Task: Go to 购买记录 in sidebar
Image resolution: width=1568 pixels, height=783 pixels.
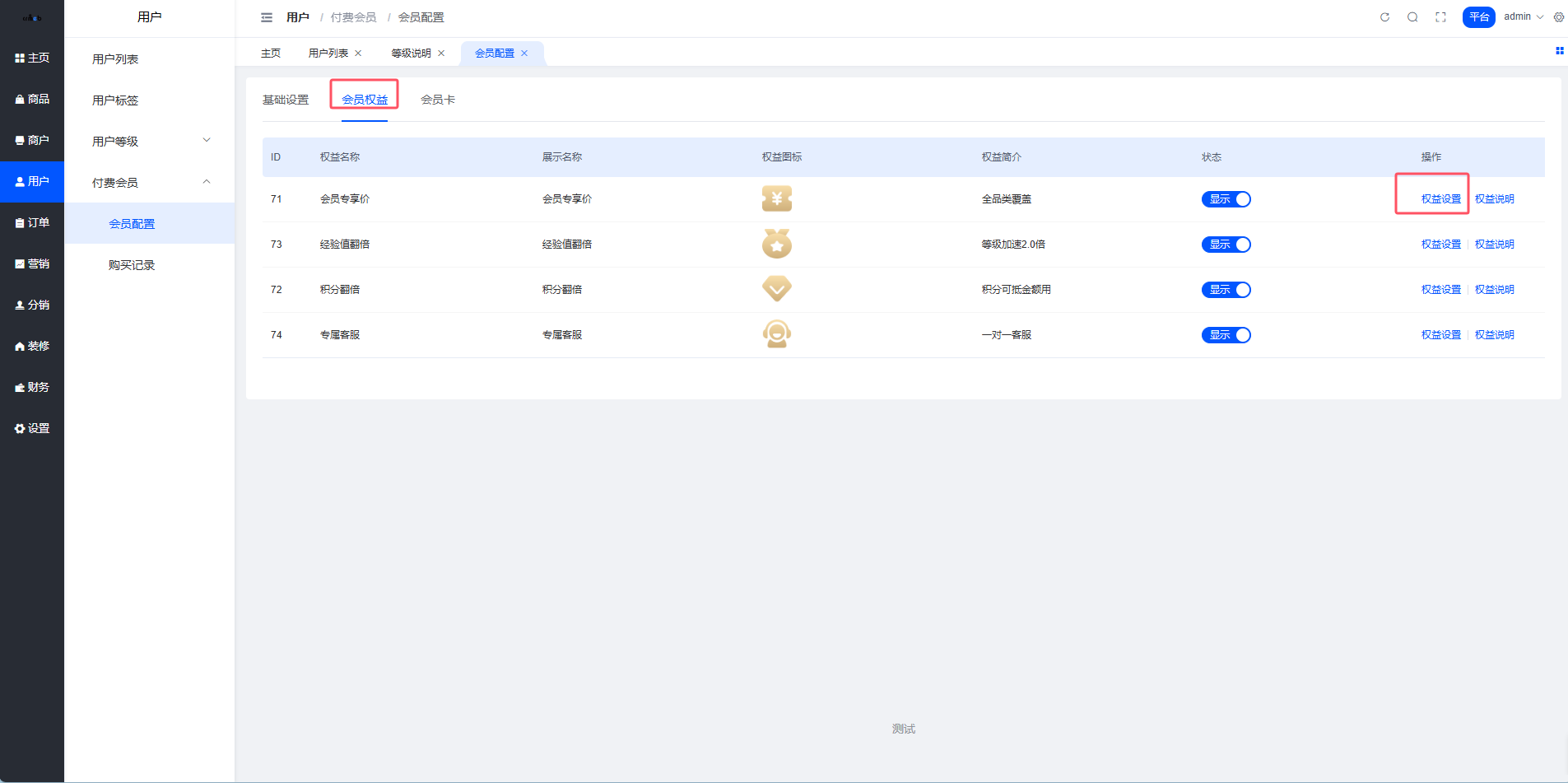Action: [132, 265]
